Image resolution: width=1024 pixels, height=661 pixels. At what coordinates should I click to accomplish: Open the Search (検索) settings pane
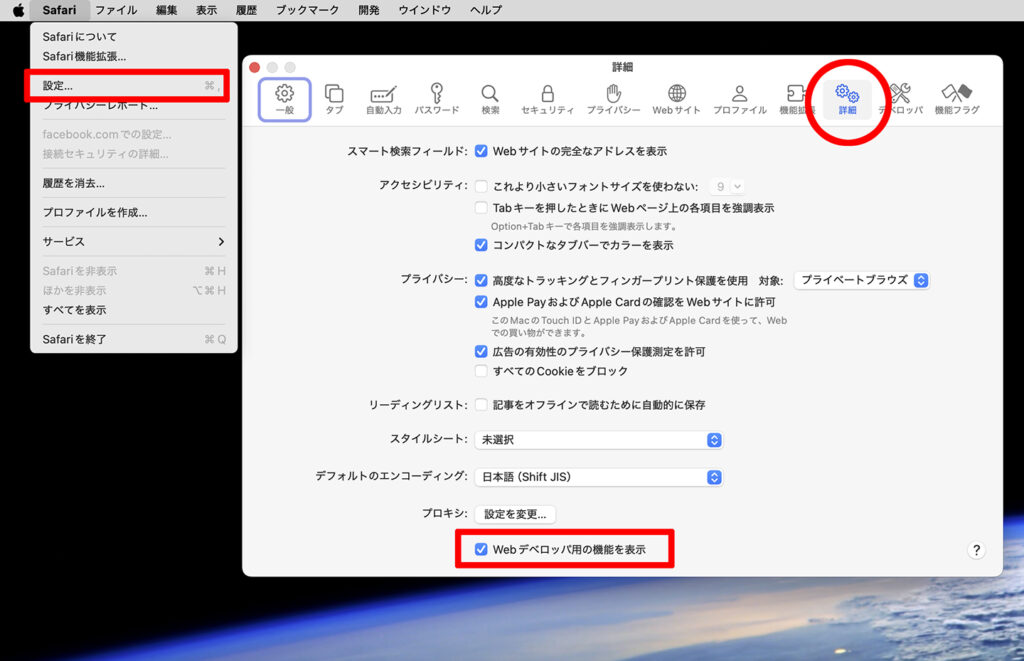490,99
